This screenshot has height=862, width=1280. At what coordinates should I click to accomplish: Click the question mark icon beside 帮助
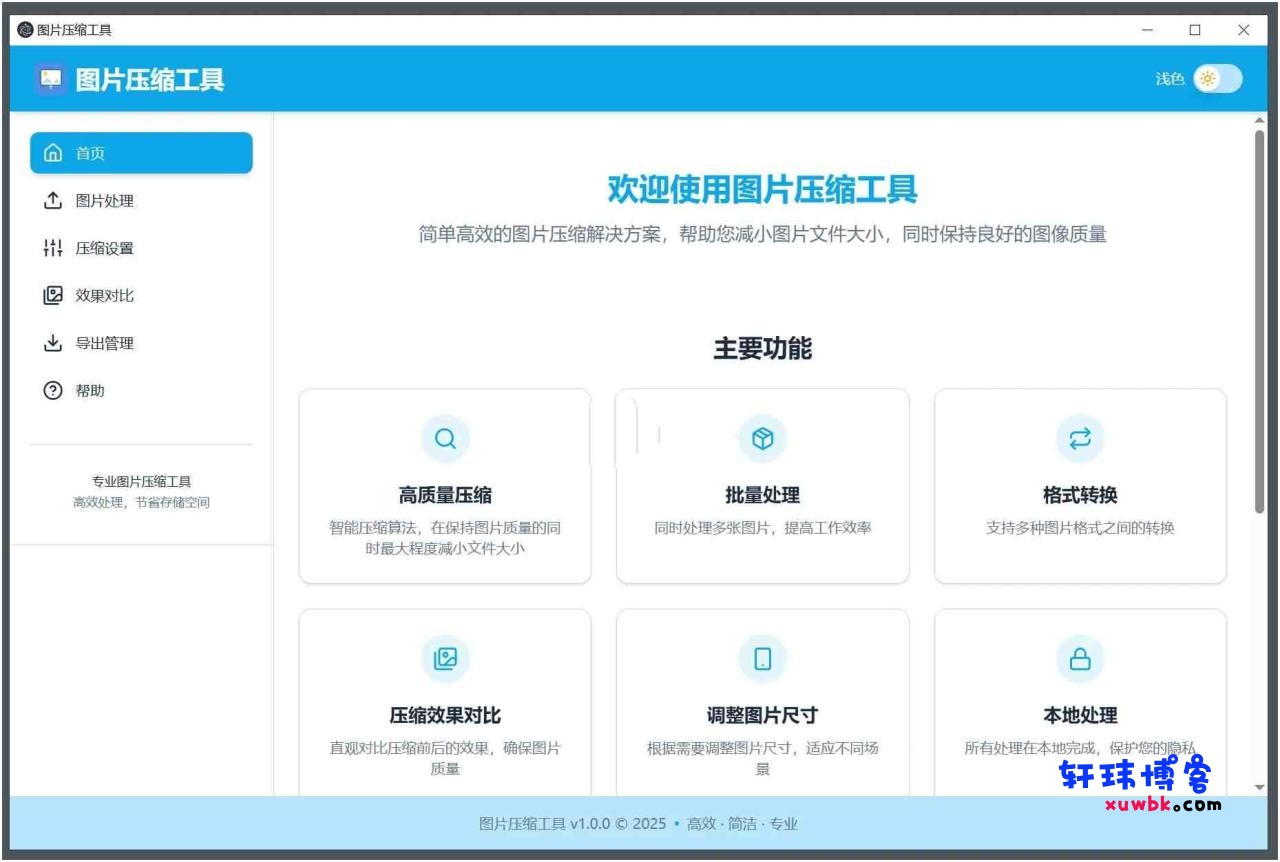click(53, 390)
